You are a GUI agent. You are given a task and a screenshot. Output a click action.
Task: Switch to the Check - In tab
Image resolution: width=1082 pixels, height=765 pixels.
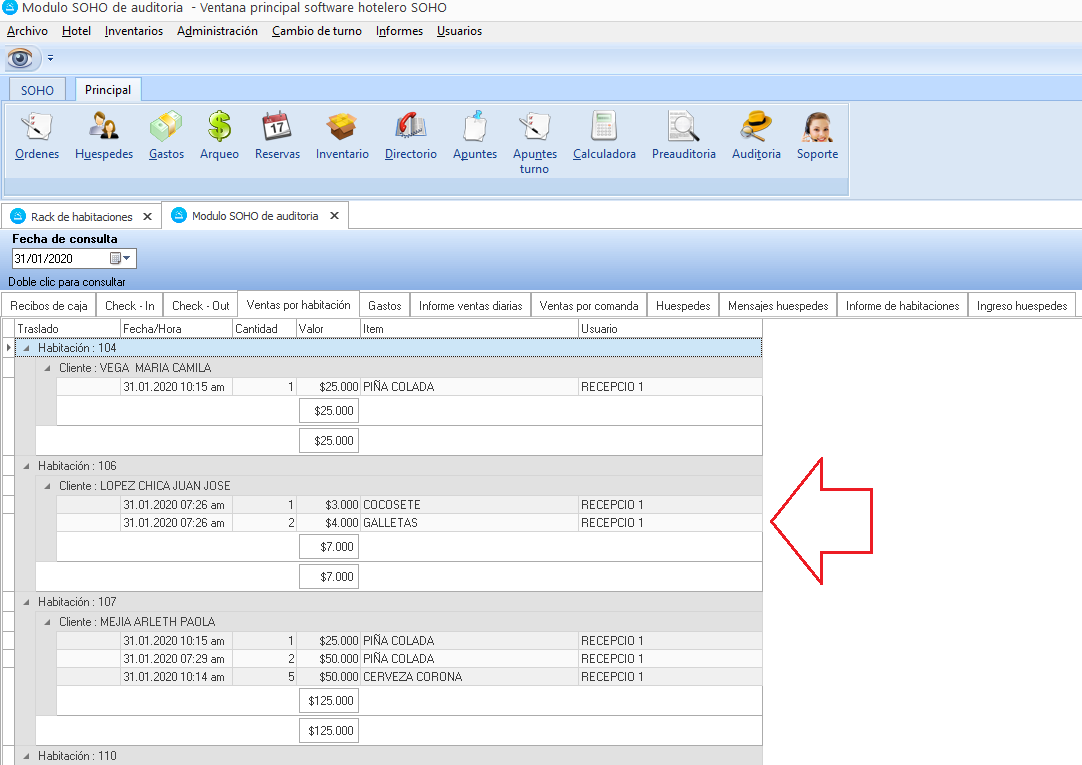tap(129, 306)
